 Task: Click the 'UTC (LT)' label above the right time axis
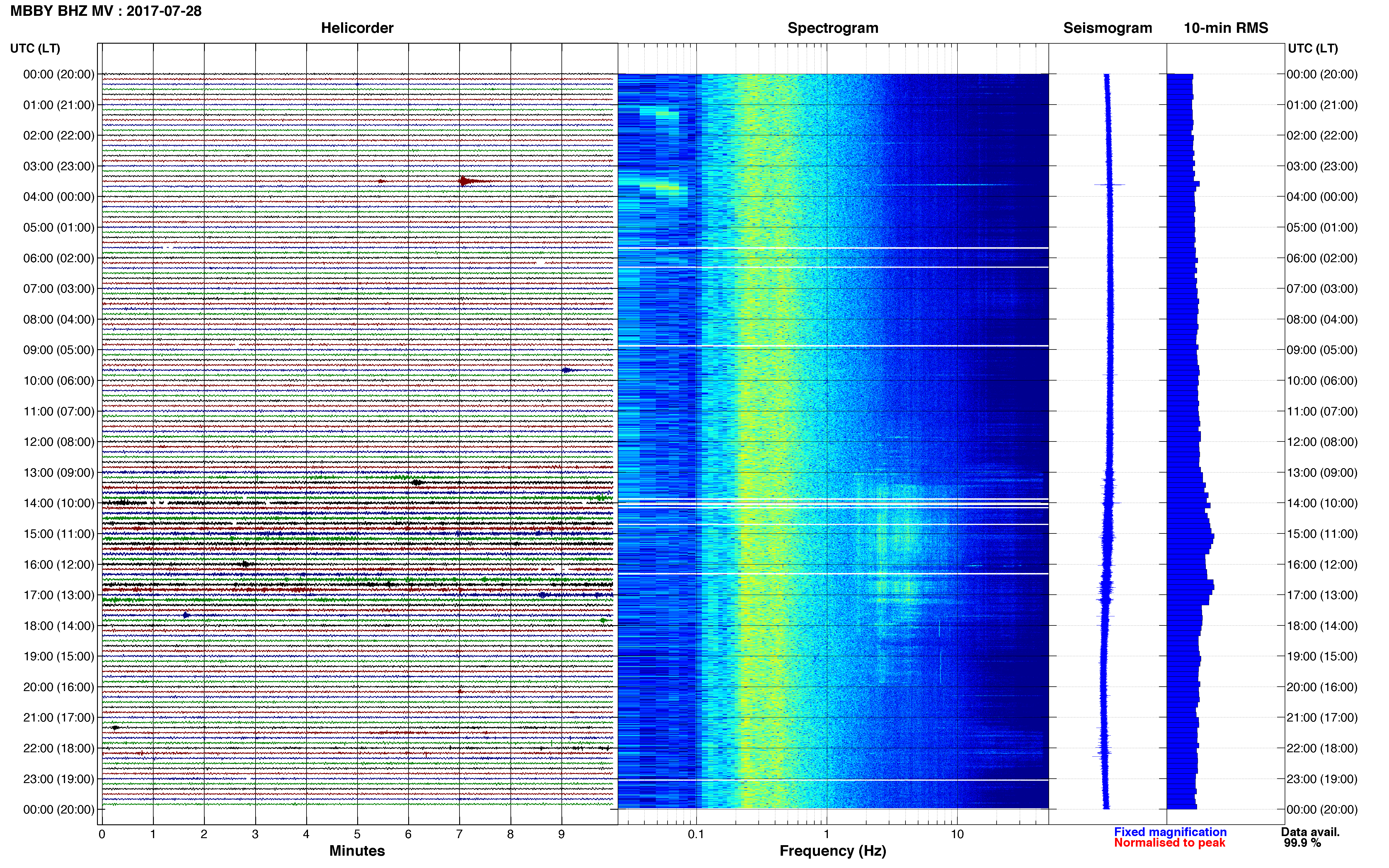[x=1313, y=48]
